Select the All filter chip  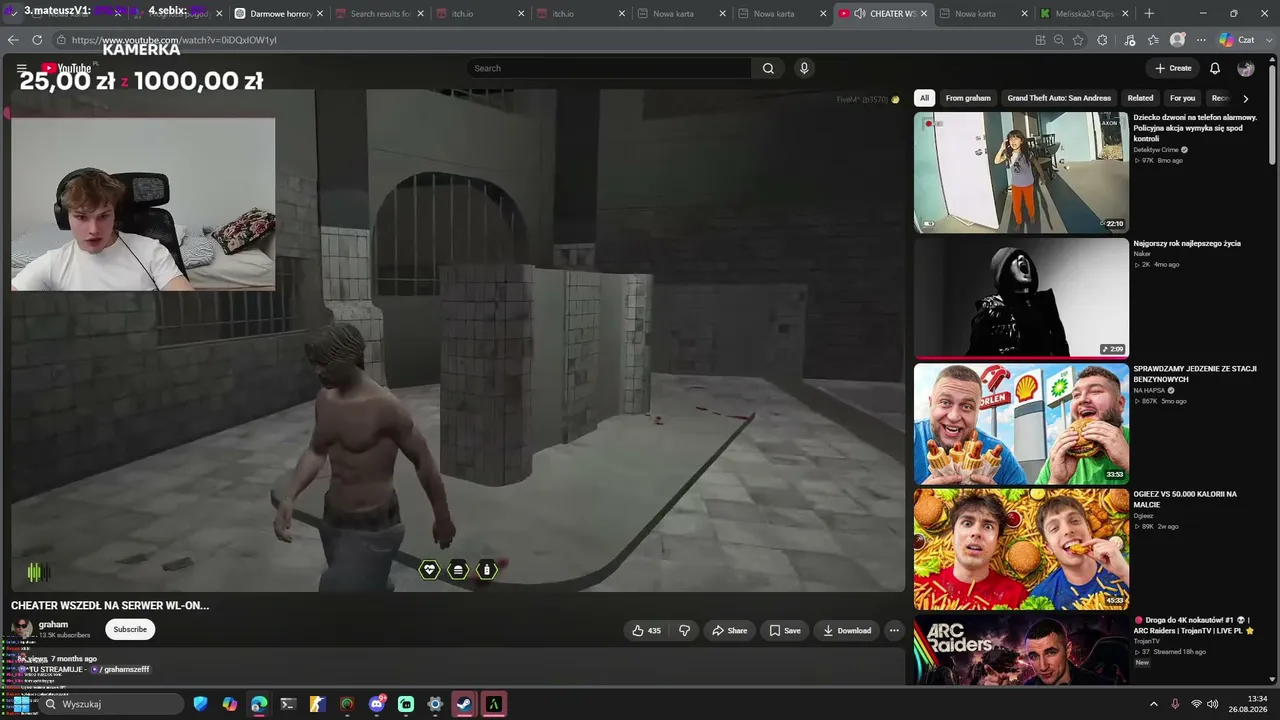[x=924, y=98]
